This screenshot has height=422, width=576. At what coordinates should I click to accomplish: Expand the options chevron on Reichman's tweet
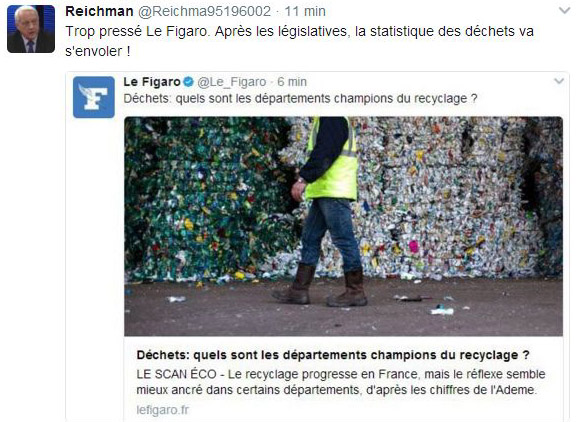(564, 11)
